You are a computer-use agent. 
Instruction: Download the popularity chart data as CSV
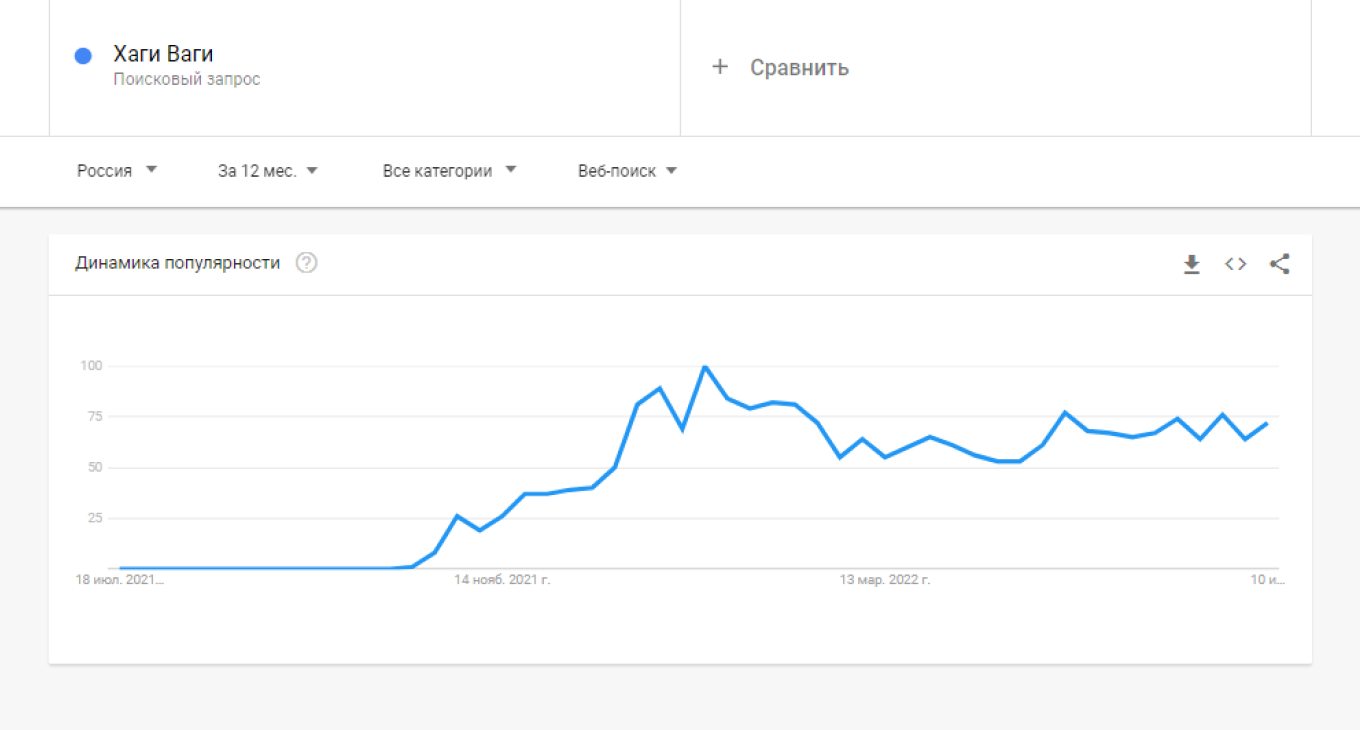(1191, 264)
